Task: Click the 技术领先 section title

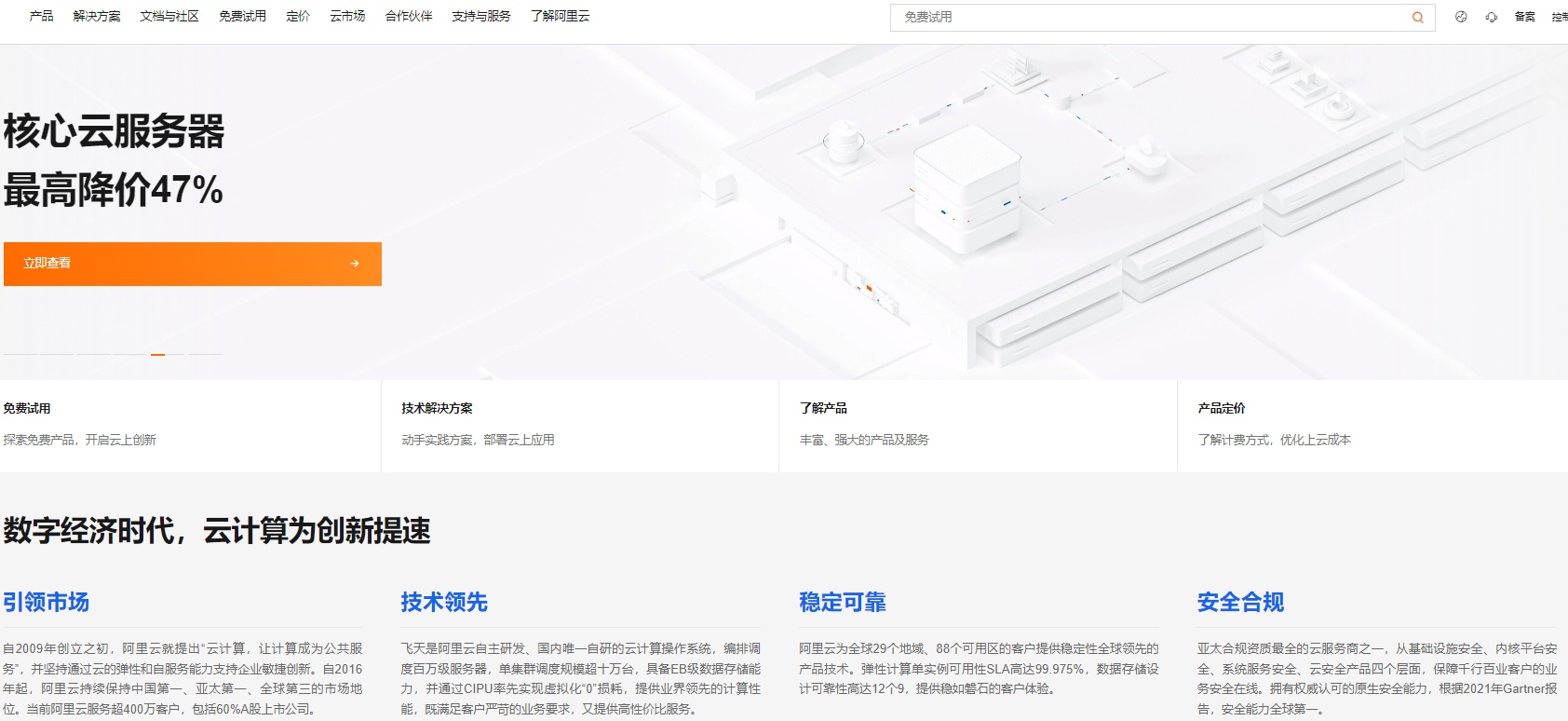Action: coord(444,602)
